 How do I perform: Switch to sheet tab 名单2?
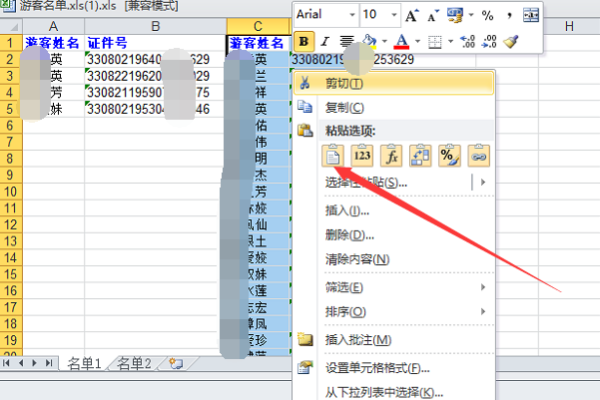coord(134,363)
